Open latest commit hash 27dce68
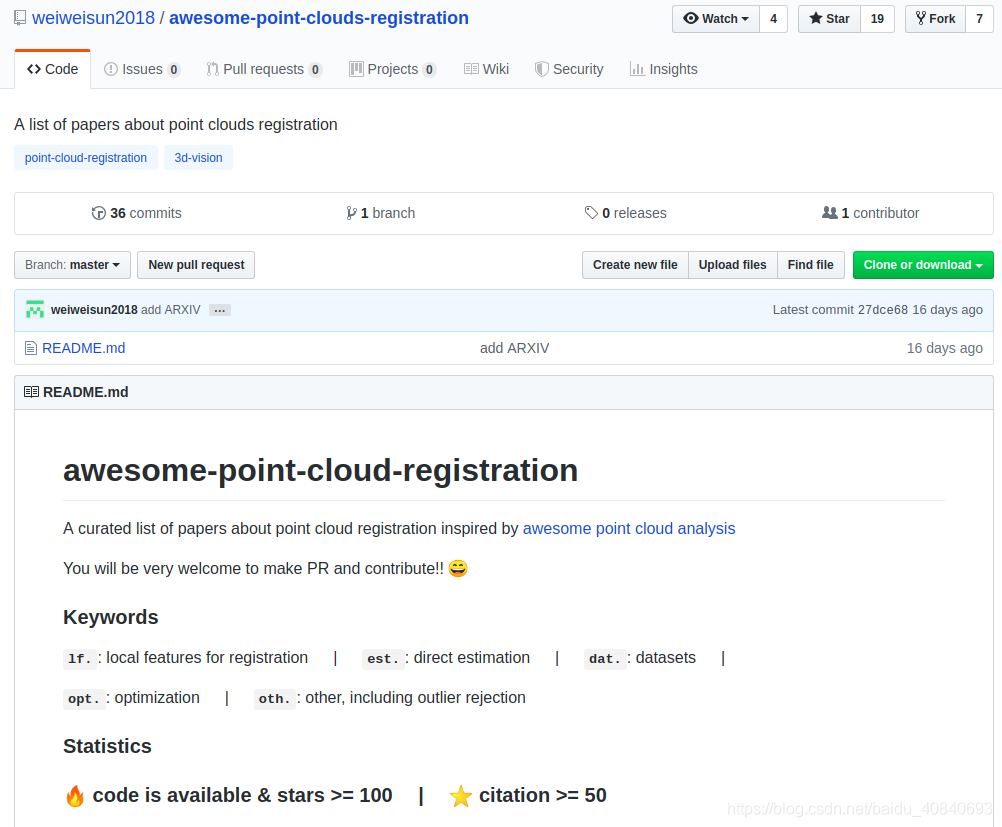Image resolution: width=1002 pixels, height=827 pixels. 883,309
